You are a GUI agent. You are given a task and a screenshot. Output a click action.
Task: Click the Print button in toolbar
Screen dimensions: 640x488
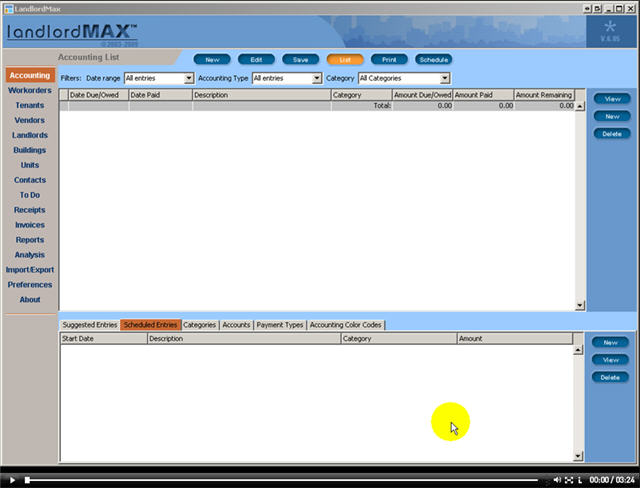[x=389, y=60]
